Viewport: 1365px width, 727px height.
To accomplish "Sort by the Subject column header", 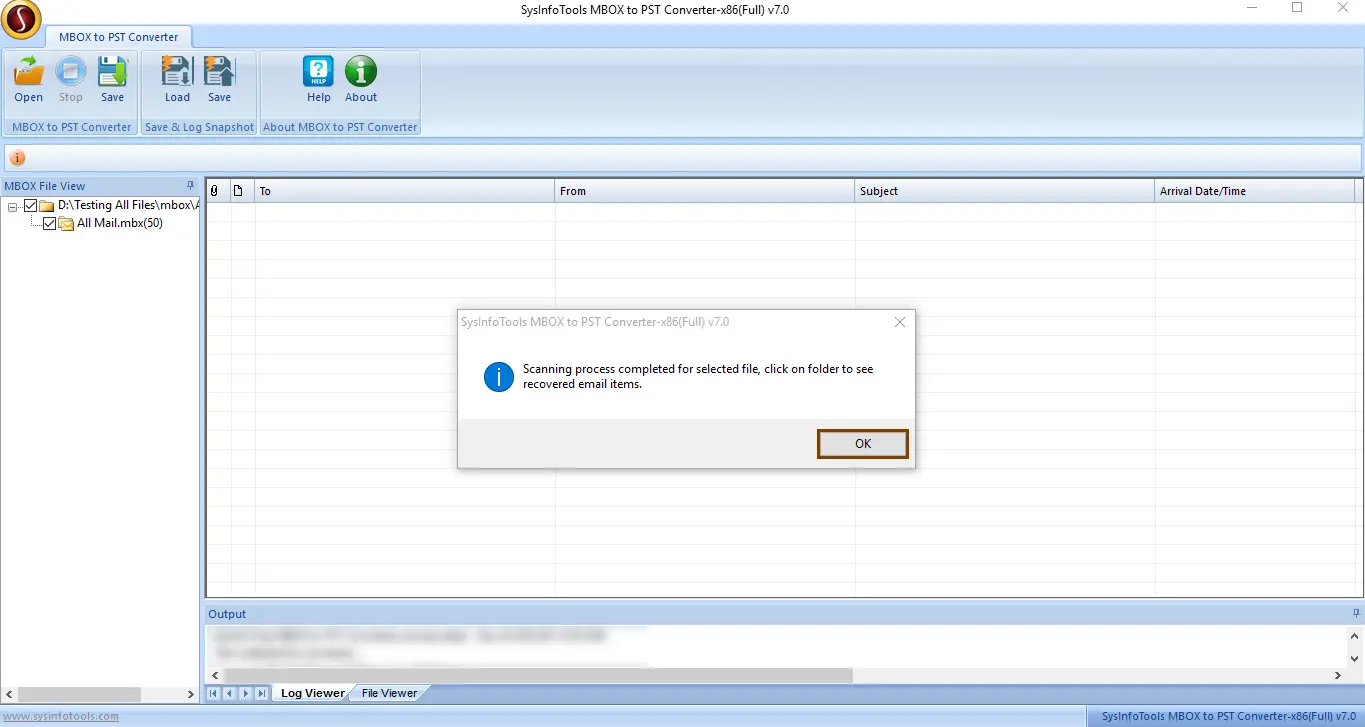I will [1005, 191].
